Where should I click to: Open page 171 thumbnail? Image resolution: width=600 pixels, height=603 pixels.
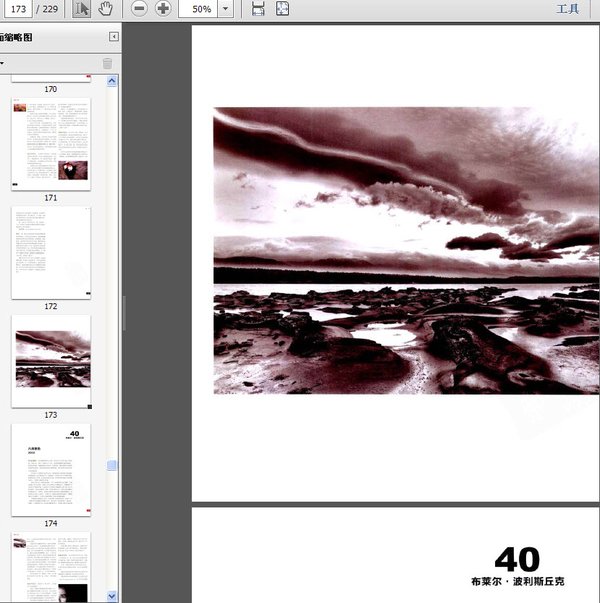point(51,144)
